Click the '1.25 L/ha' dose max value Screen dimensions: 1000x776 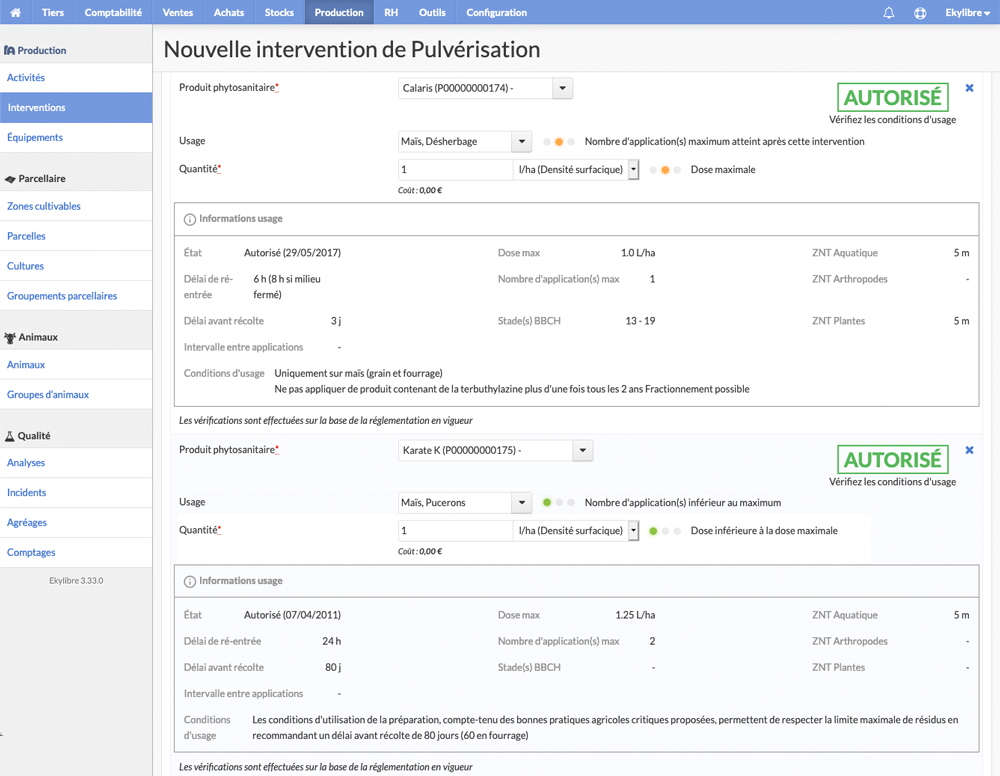coord(635,615)
